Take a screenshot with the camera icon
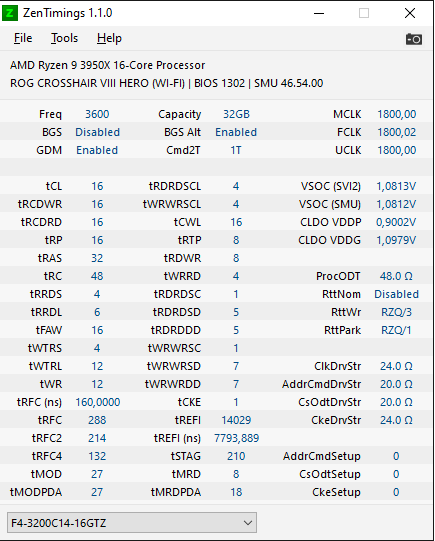The image size is (435, 541). pos(414,39)
